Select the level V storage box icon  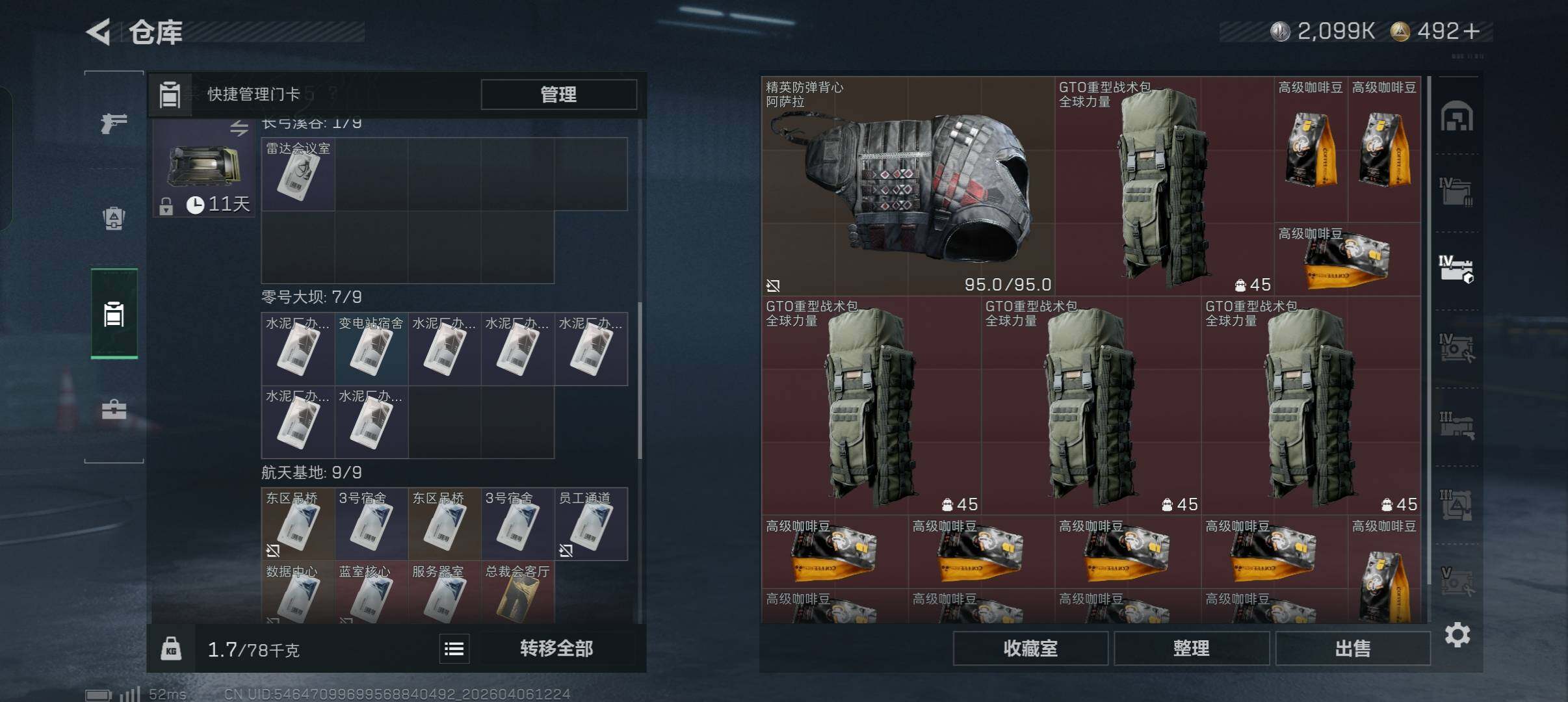pos(1457,582)
